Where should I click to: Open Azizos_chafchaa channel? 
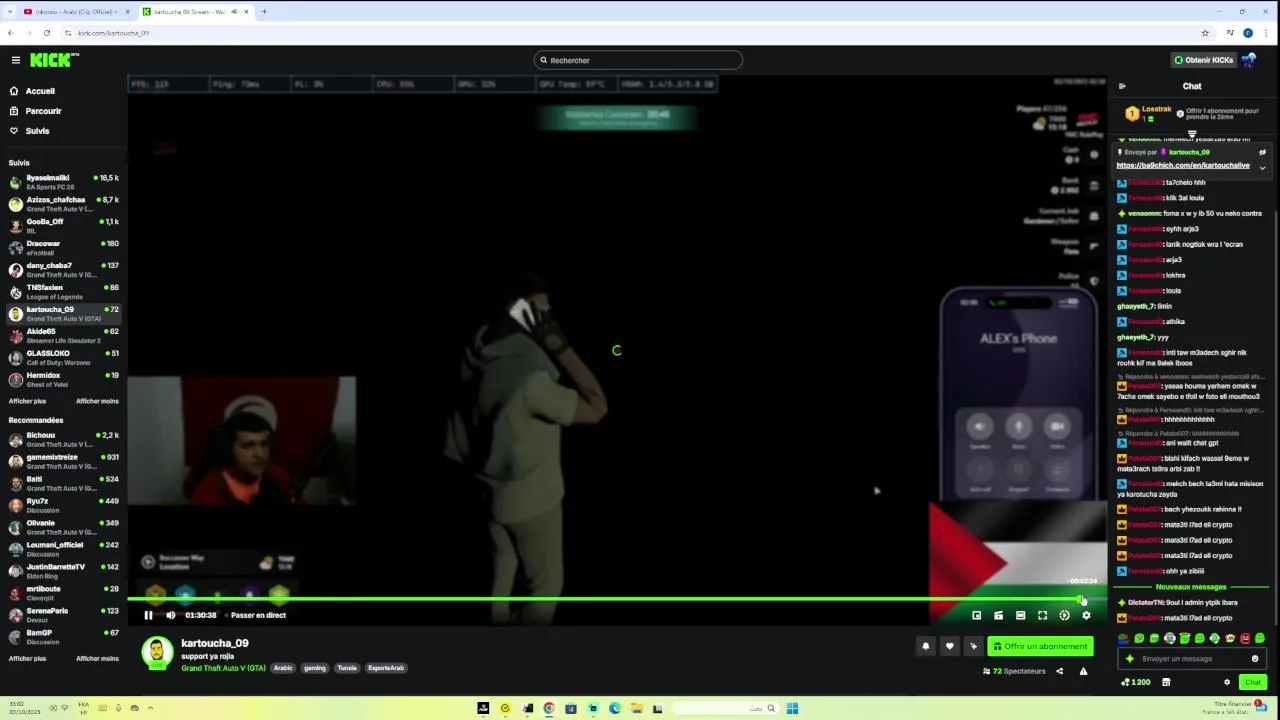pyautogui.click(x=64, y=204)
